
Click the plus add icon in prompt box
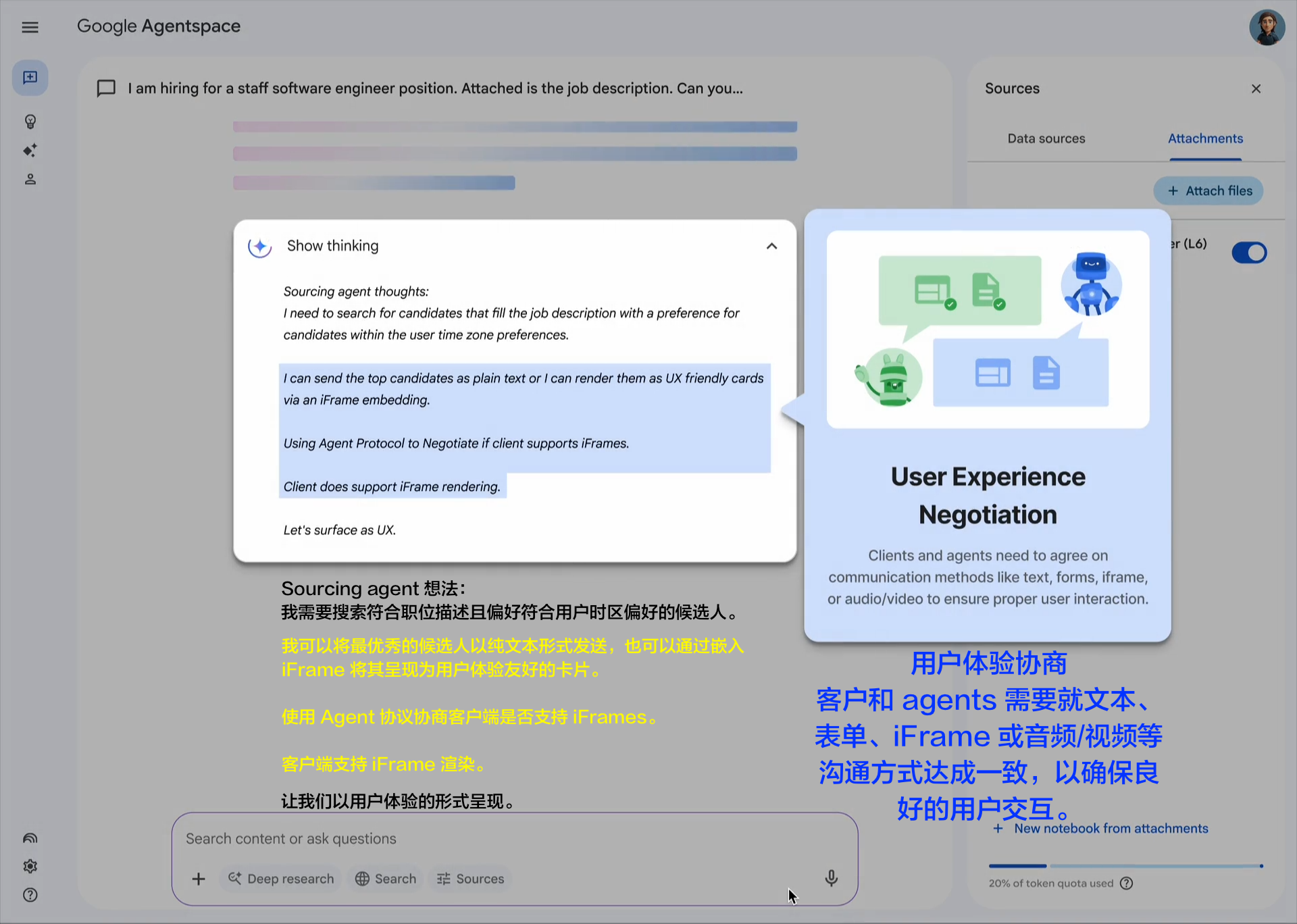[198, 879]
